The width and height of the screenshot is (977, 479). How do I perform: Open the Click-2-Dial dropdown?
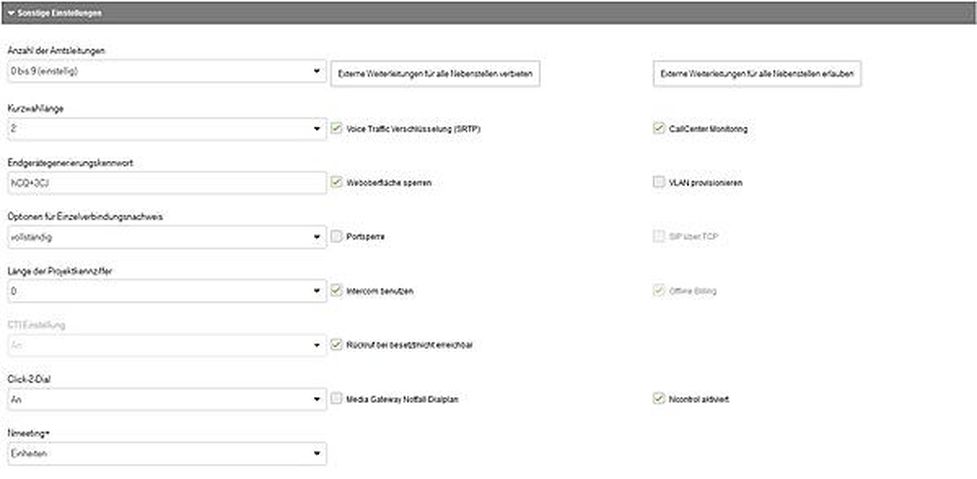pos(167,399)
